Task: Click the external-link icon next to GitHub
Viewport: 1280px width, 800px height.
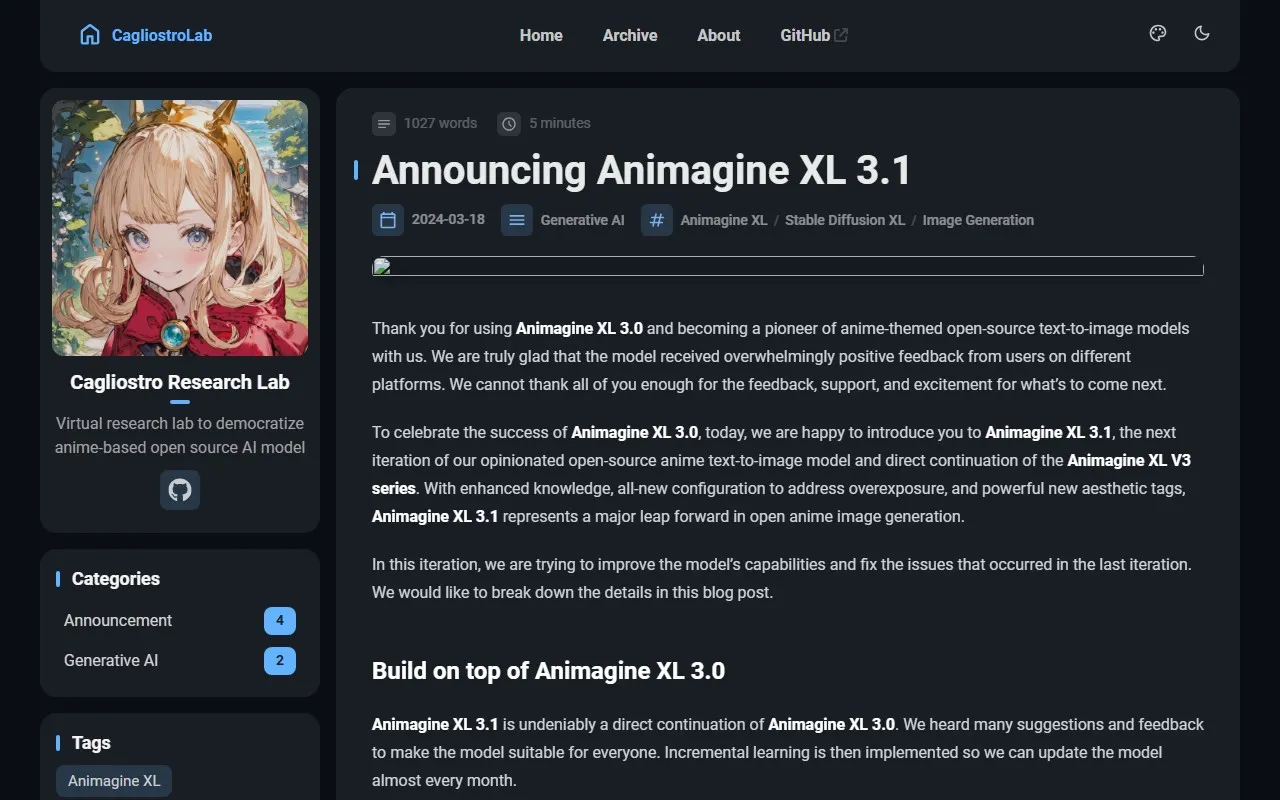Action: click(840, 34)
